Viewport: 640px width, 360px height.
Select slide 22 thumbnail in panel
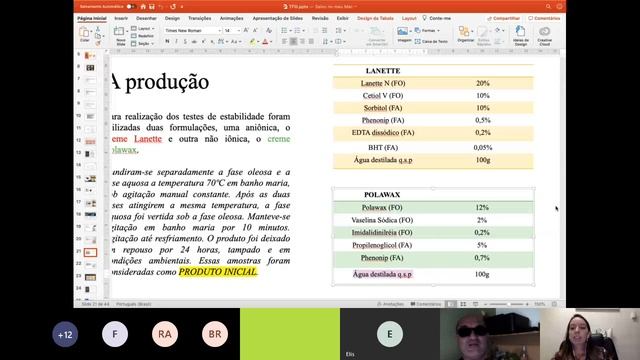point(90,264)
